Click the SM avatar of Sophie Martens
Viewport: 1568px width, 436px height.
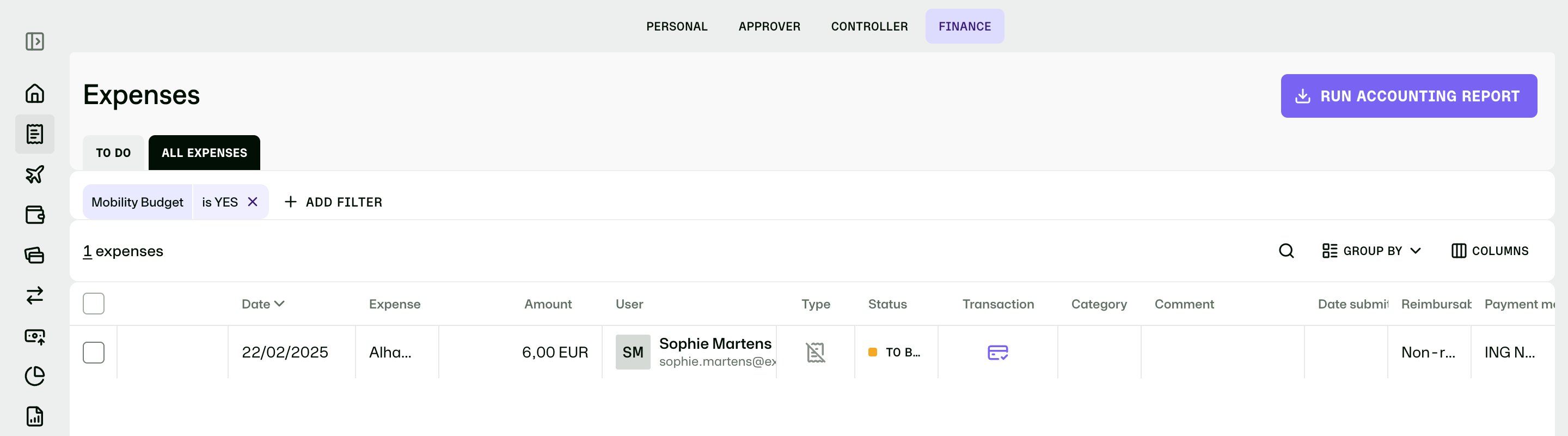pyautogui.click(x=633, y=352)
